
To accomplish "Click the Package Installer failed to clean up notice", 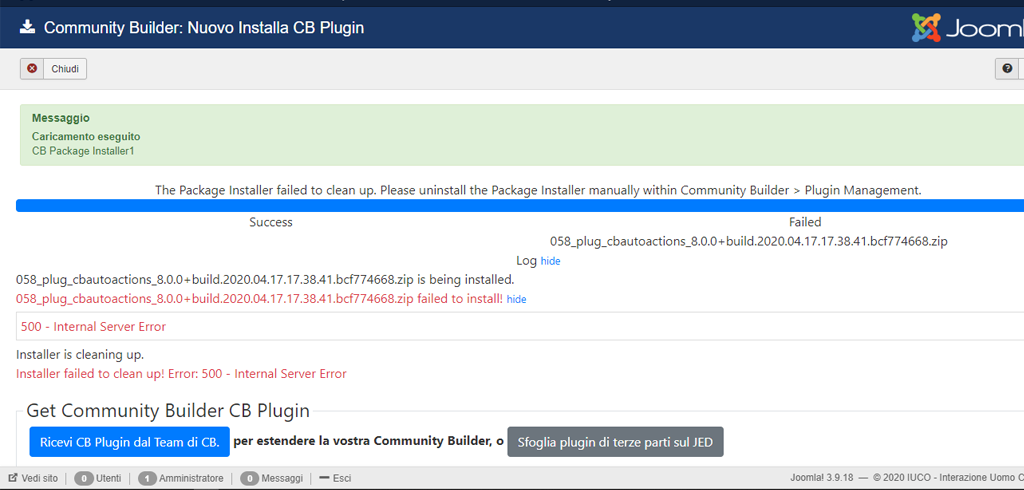I will click(x=538, y=190).
